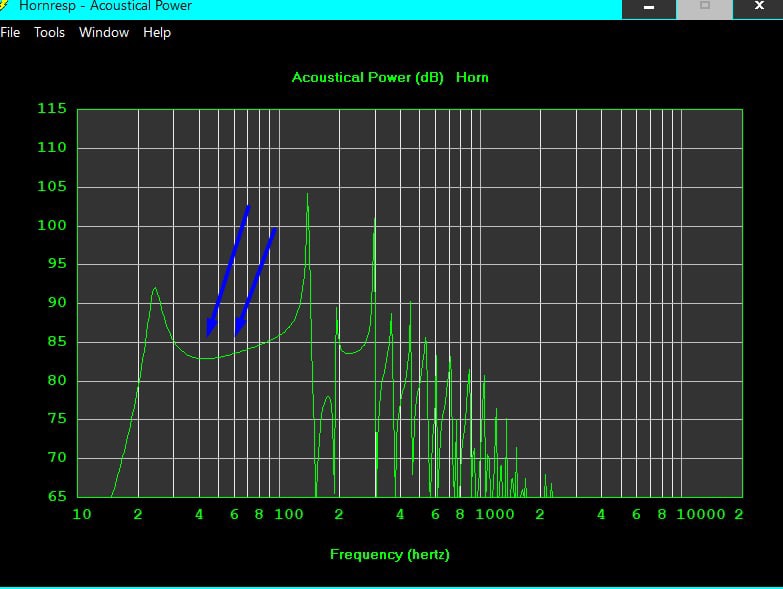Viewport: 783px width, 589px height.
Task: Open the Window menu
Action: click(104, 32)
